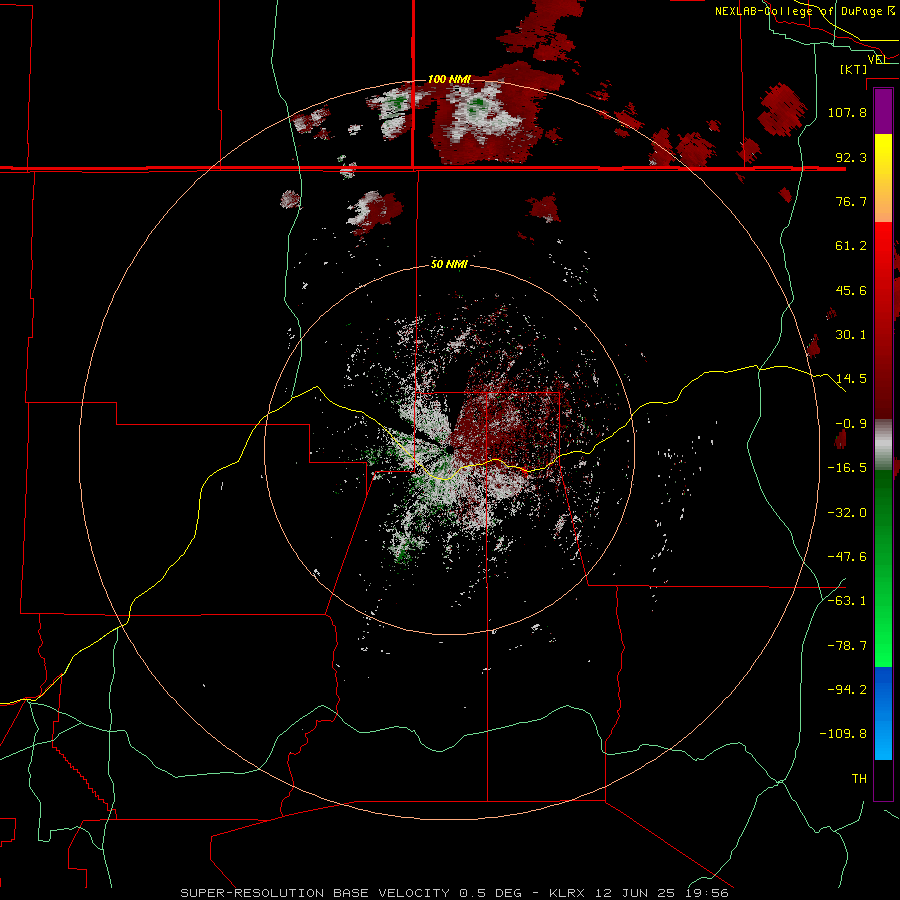Click the NEXLAB-College of DuPage watermark text
The height and width of the screenshot is (900, 900).
pyautogui.click(x=805, y=11)
